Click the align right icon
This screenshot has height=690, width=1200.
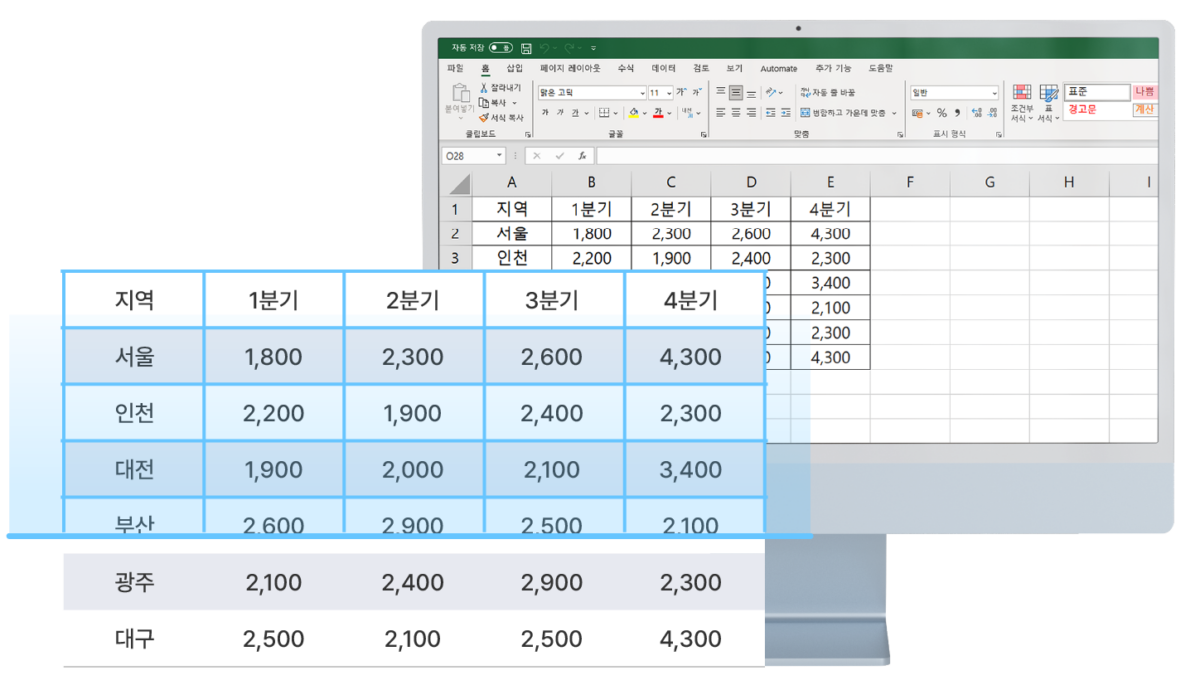pyautogui.click(x=751, y=113)
